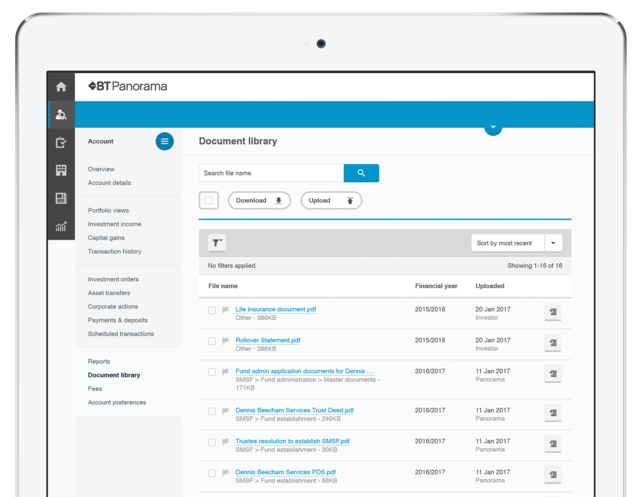The image size is (640, 497).
Task: Check the Dennis Beecham Services PDS.pdf row
Action: coord(212,473)
